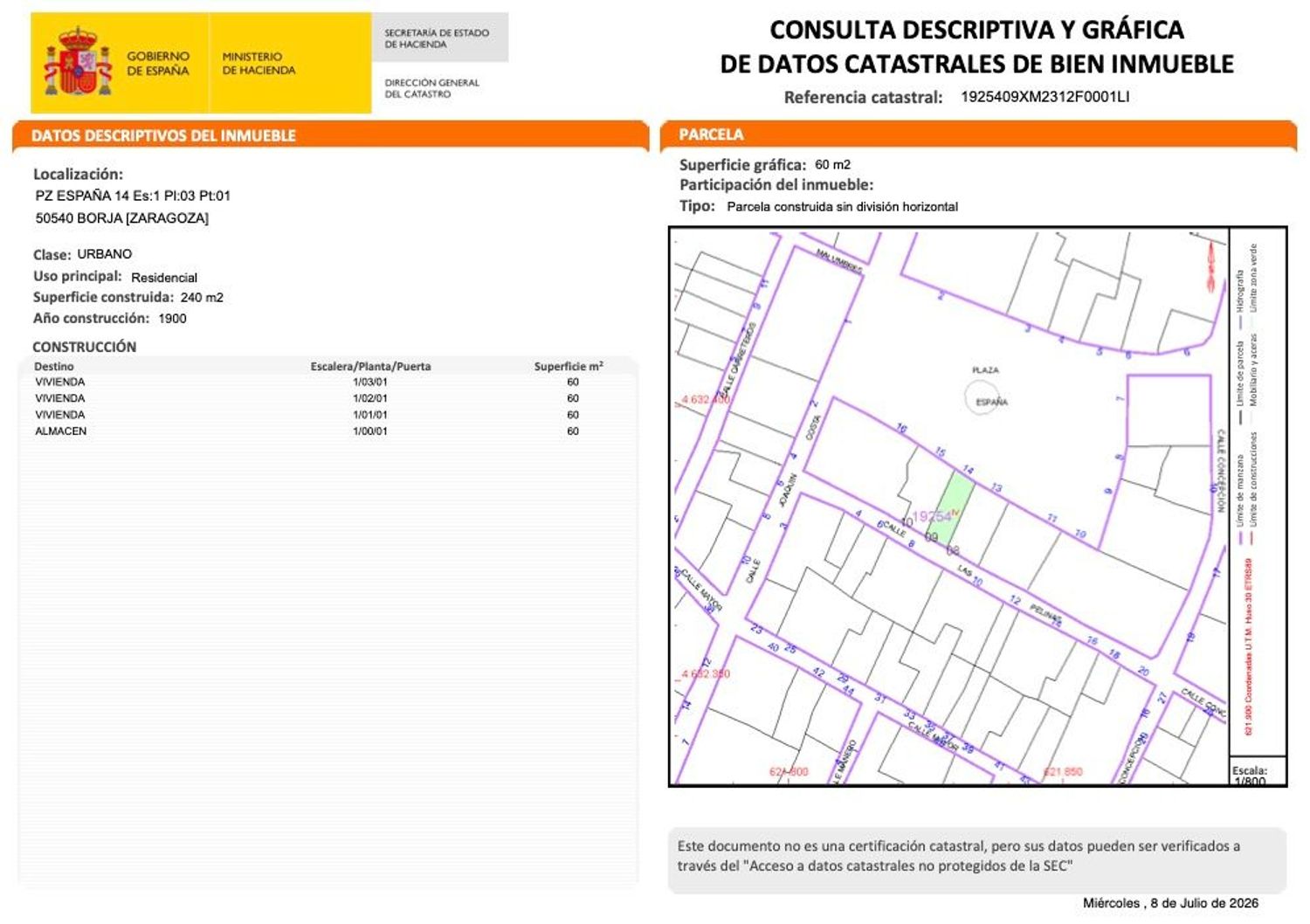Click the 'Tipo:' label in the Parcela section
Image resolution: width=1310 pixels, height=924 pixels.
coord(697,206)
